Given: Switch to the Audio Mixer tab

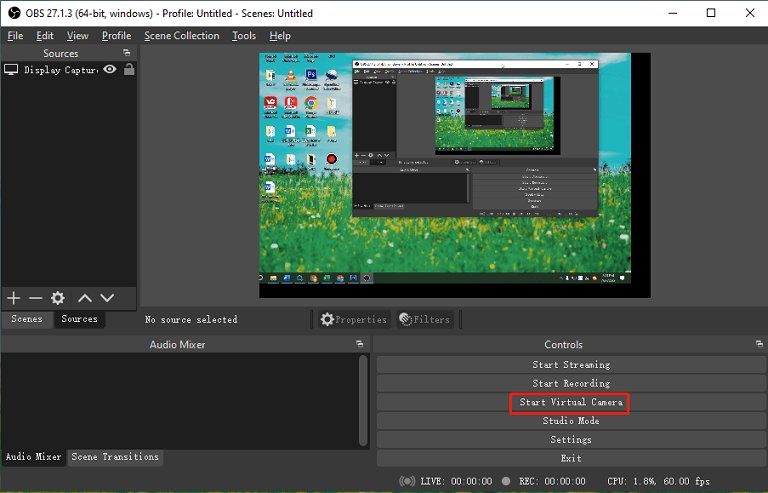Looking at the screenshot, I should [33, 457].
